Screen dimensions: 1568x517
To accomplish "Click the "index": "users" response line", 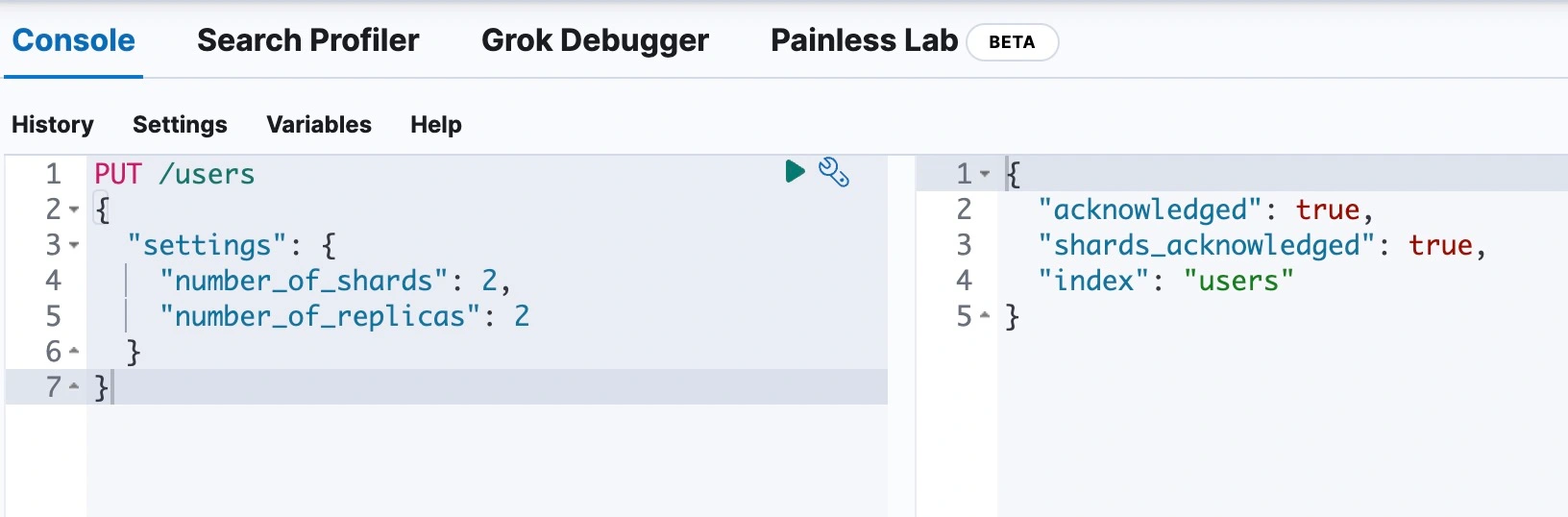I will click(1165, 281).
